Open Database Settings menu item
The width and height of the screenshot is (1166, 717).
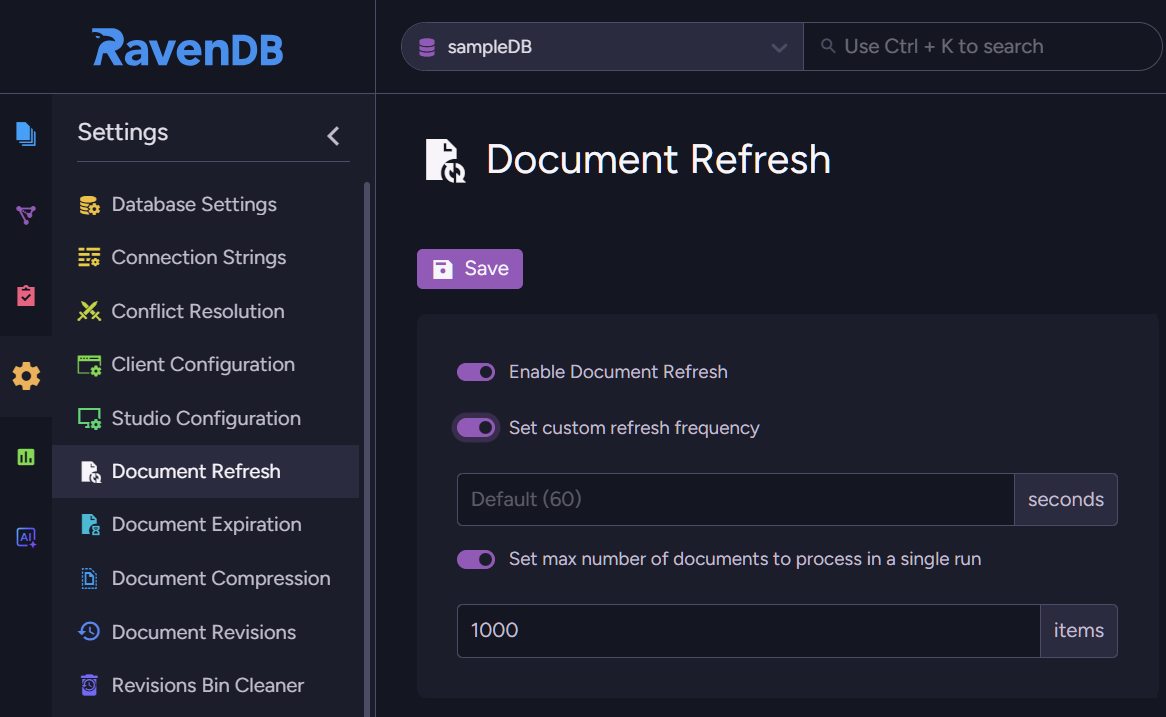(x=205, y=205)
